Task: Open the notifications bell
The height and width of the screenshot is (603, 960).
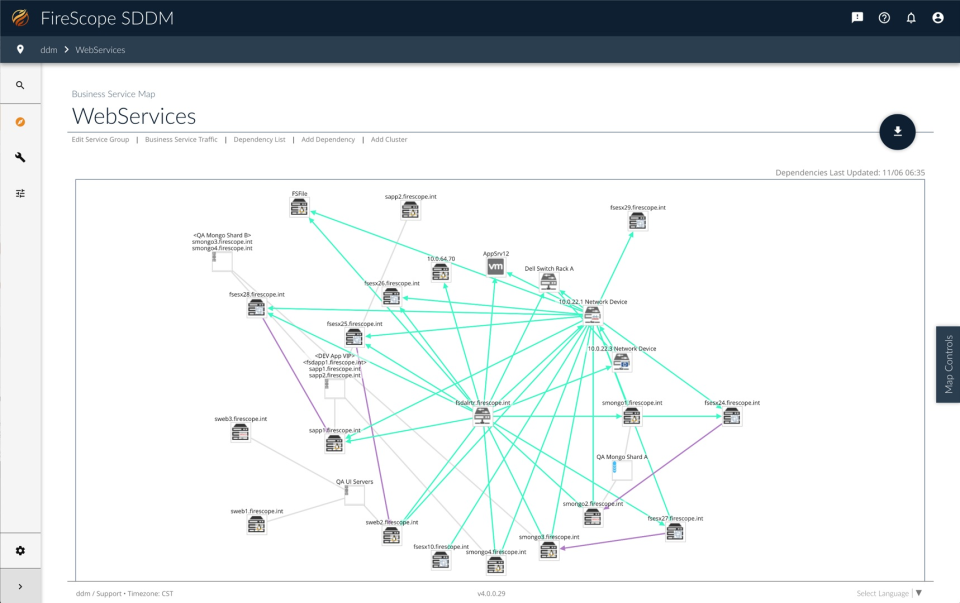Action: point(911,18)
